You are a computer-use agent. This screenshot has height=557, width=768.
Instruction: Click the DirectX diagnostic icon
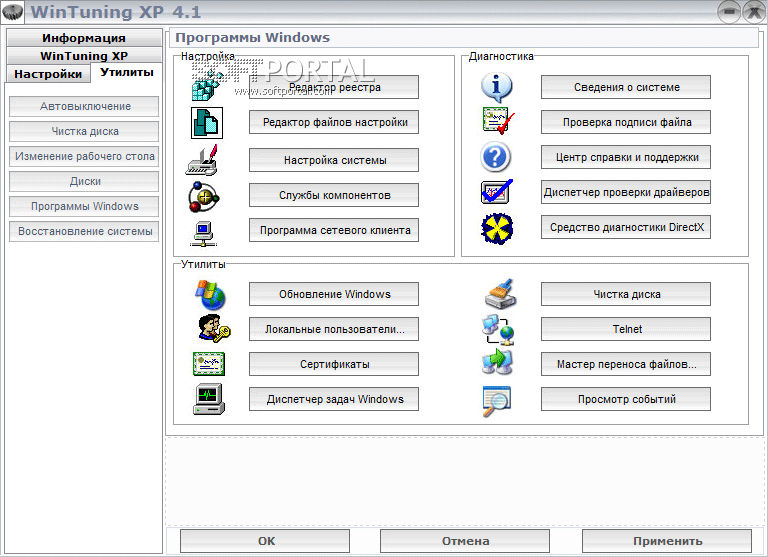(497, 228)
